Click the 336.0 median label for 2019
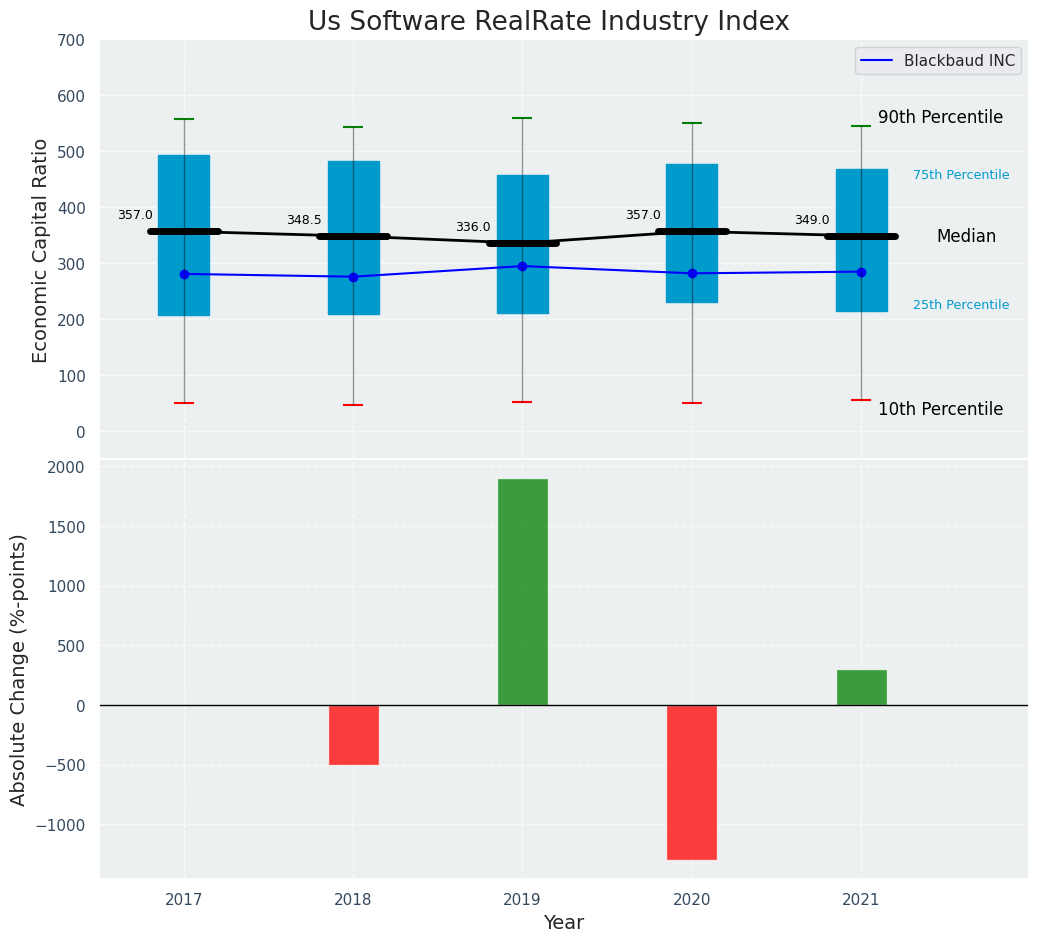 pos(473,227)
